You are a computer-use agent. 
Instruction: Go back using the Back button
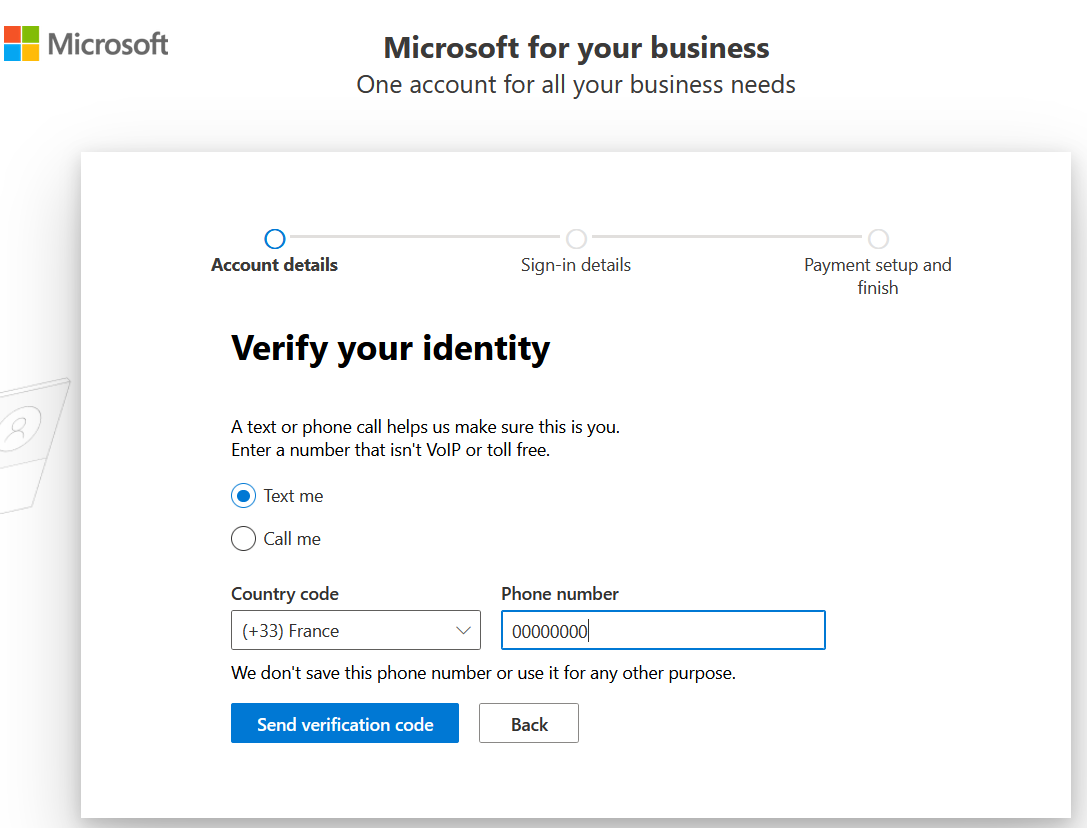[528, 724]
